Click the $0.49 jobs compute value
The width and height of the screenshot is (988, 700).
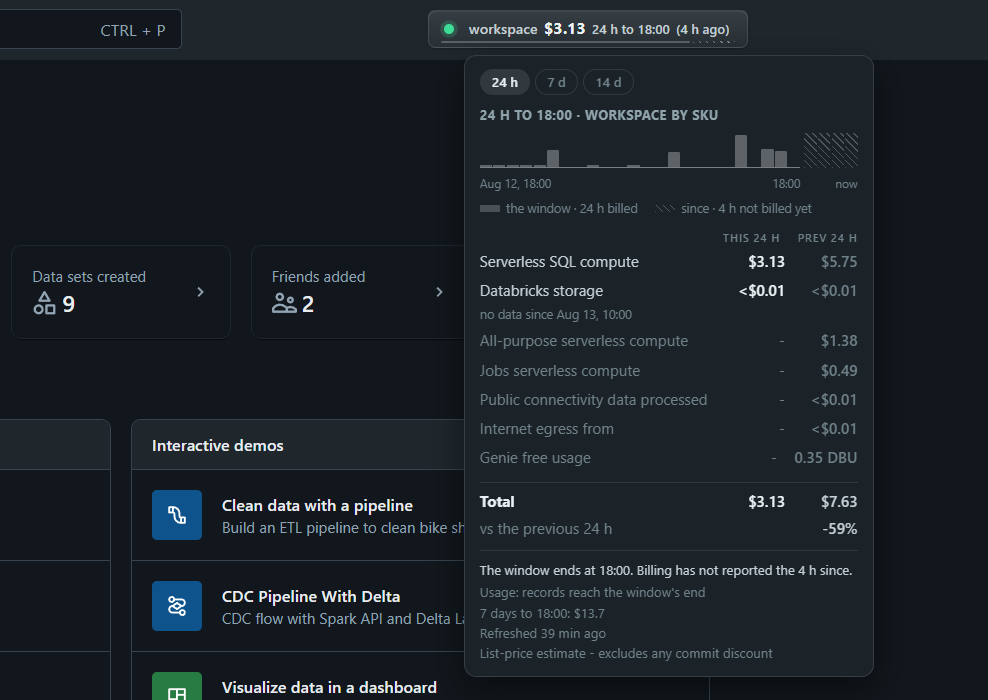coord(839,370)
